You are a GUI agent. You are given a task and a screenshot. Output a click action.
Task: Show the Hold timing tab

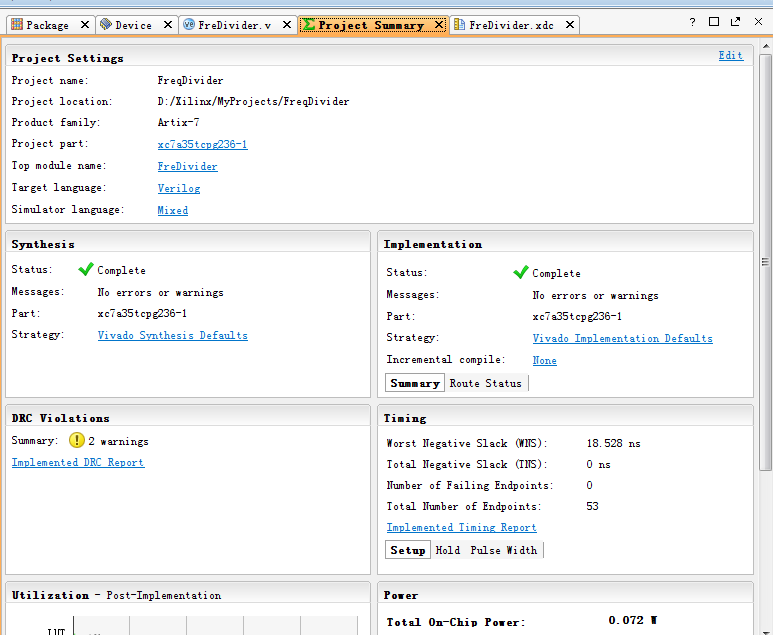[x=448, y=550]
